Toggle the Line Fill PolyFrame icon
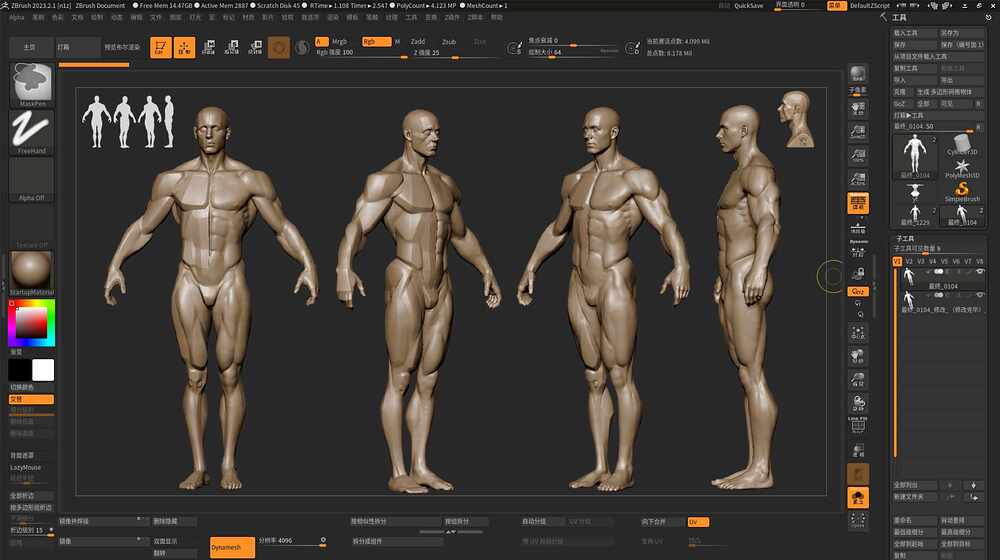 tap(858, 425)
